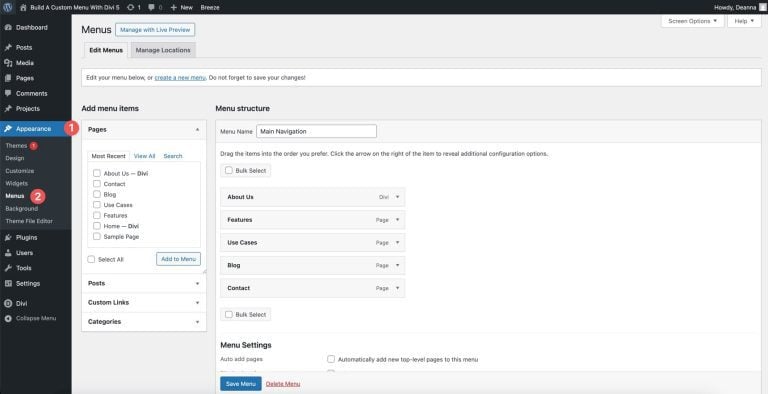768x394 pixels.
Task: Expand the About Us menu item arrow
Action: [397, 197]
